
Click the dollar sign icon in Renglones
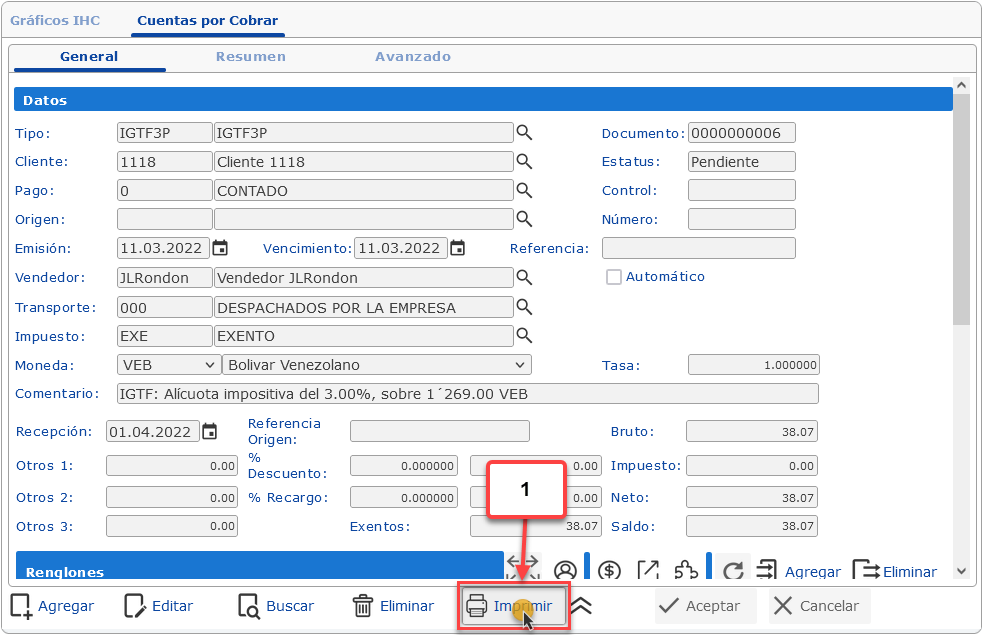(609, 571)
